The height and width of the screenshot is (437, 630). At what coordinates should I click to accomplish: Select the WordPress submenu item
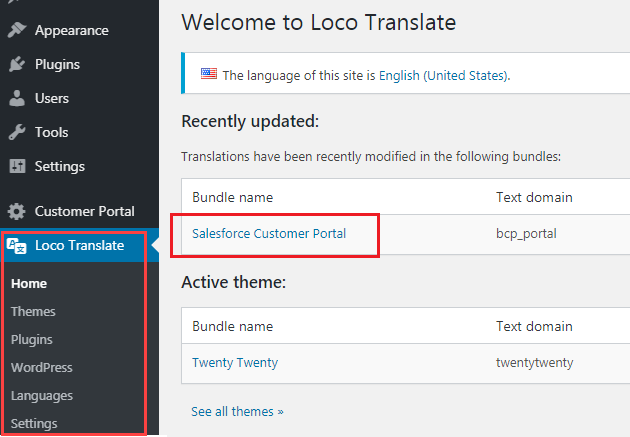pos(42,367)
